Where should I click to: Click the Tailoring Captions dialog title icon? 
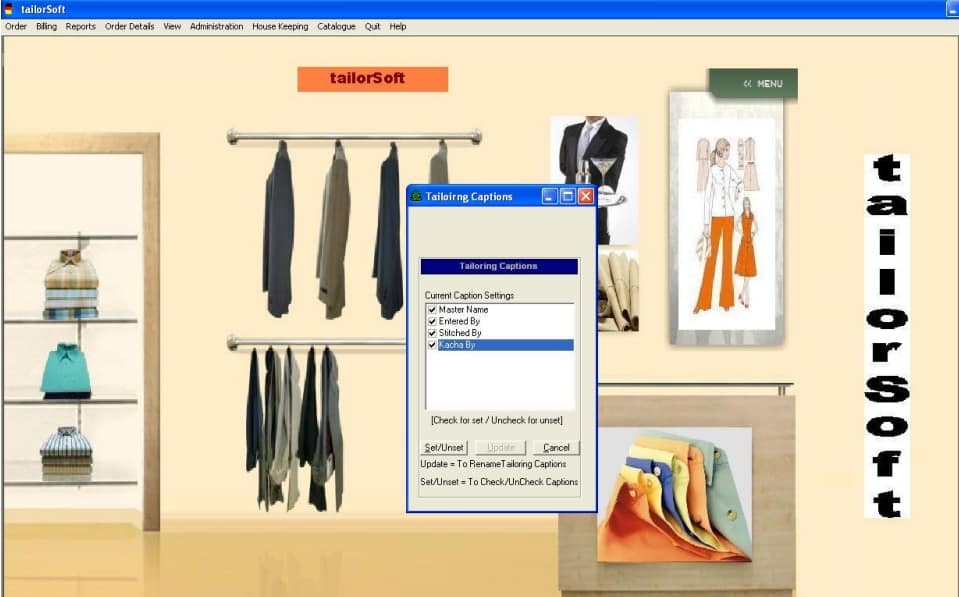[416, 197]
